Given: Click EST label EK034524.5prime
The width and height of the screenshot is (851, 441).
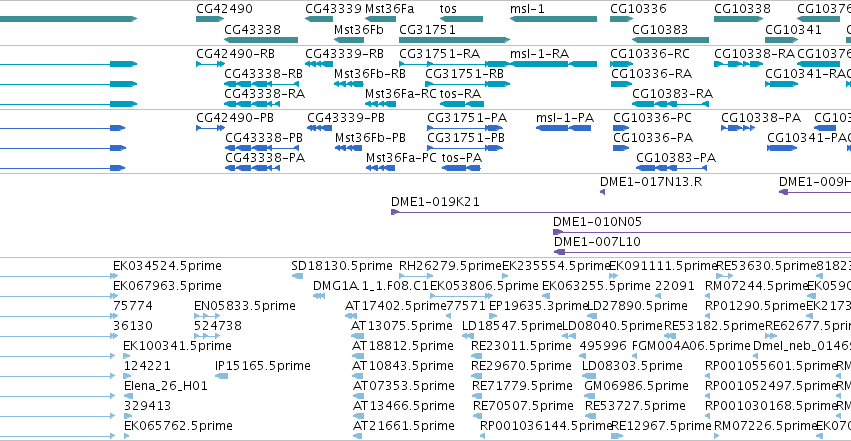Looking at the screenshot, I should [x=167, y=266].
